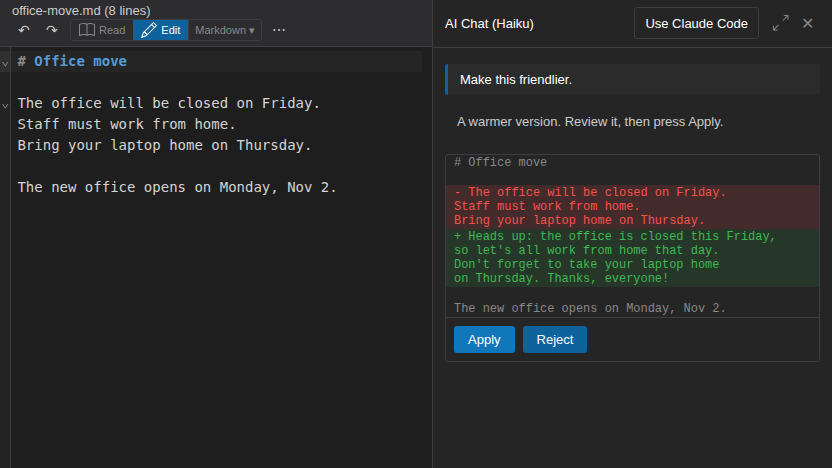Image resolution: width=832 pixels, height=468 pixels.
Task: Apply the suggested warmer version
Action: coord(484,340)
